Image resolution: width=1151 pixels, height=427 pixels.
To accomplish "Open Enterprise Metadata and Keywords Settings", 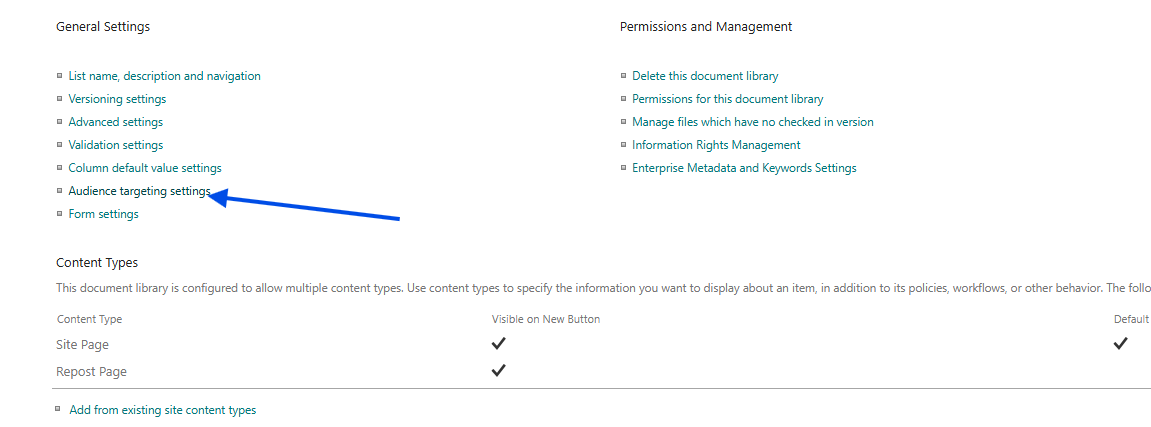I will click(x=744, y=168).
